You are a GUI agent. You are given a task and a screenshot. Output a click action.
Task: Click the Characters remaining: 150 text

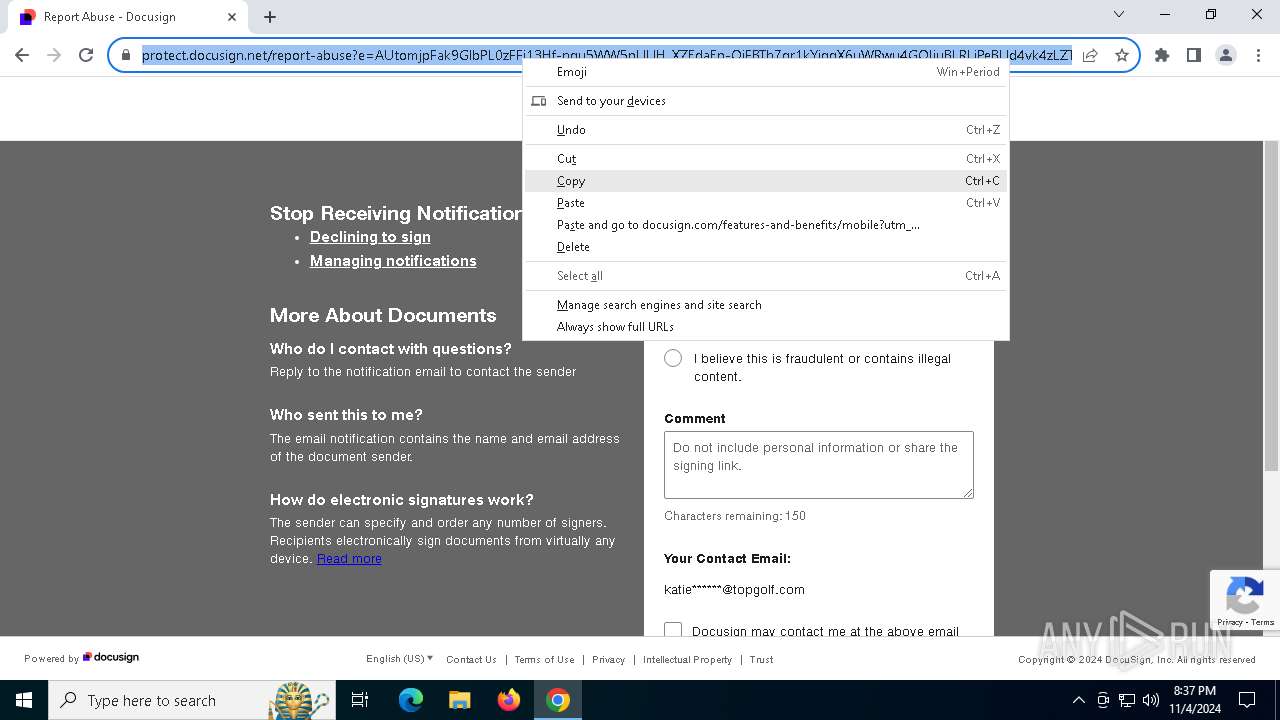[x=735, y=516]
